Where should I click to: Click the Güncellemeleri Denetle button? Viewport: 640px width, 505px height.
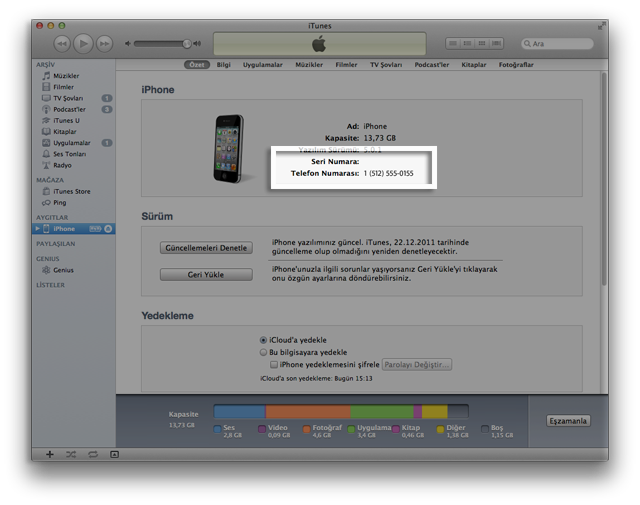click(x=206, y=248)
